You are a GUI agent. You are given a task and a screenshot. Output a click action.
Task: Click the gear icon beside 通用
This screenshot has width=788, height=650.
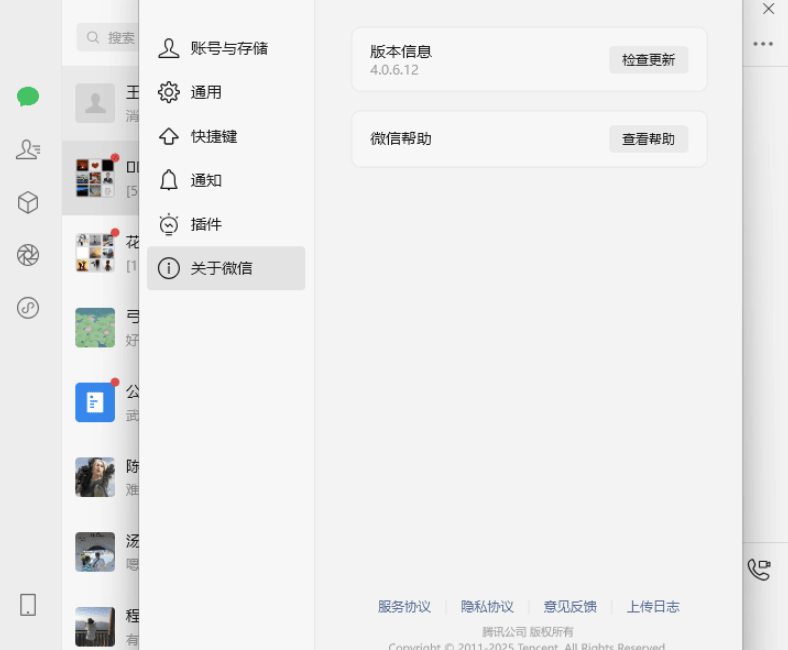[x=169, y=92]
